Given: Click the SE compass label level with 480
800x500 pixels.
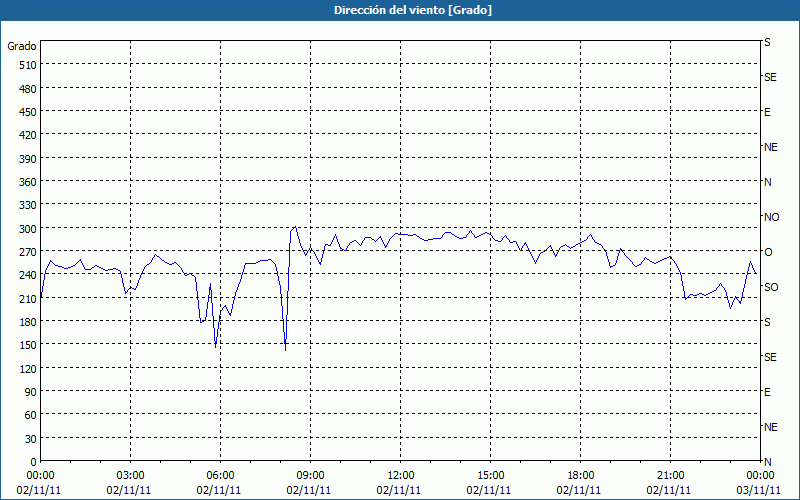Looking at the screenshot, I should click(770, 77).
